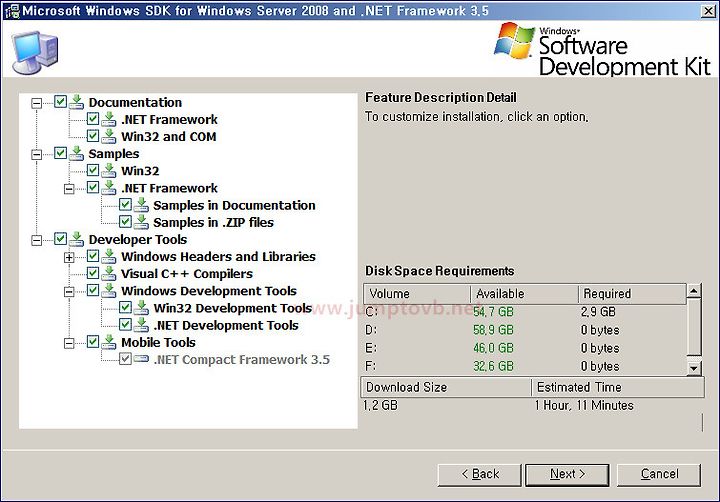Uncheck Win32 Development Tools checkbox
The width and height of the screenshot is (720, 502).
(125, 307)
